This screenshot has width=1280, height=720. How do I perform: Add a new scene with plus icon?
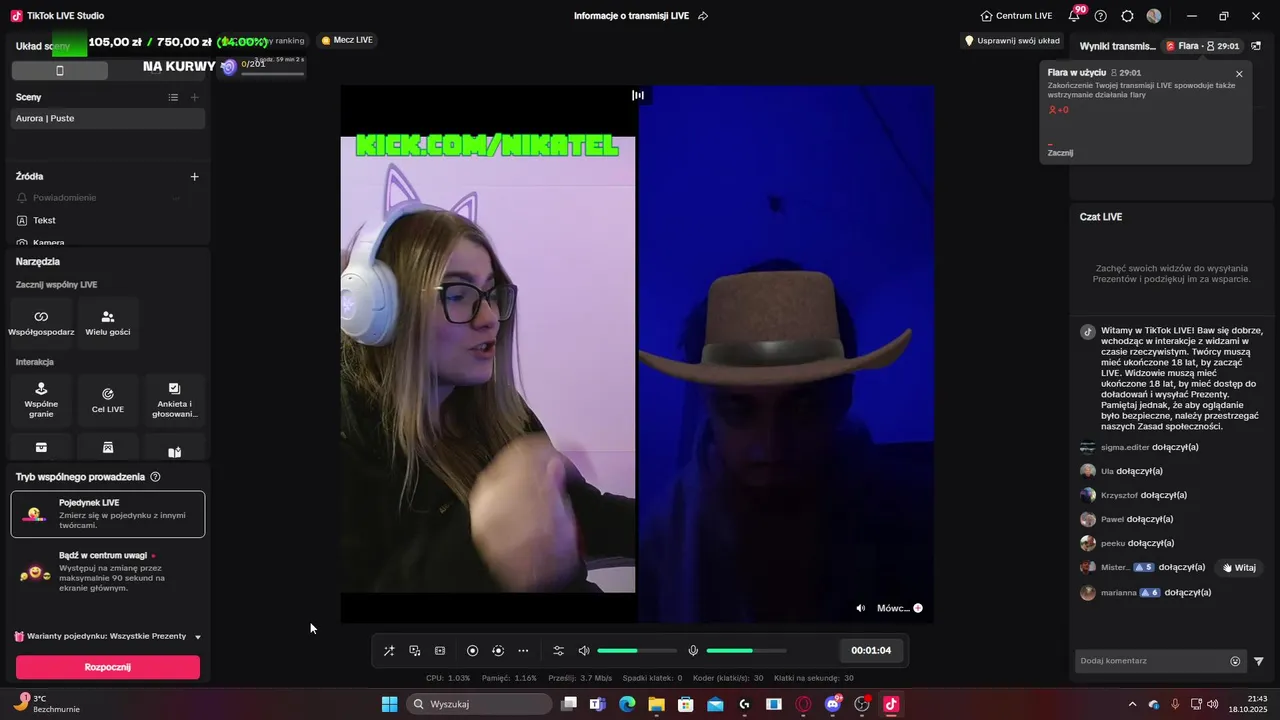pos(195,97)
